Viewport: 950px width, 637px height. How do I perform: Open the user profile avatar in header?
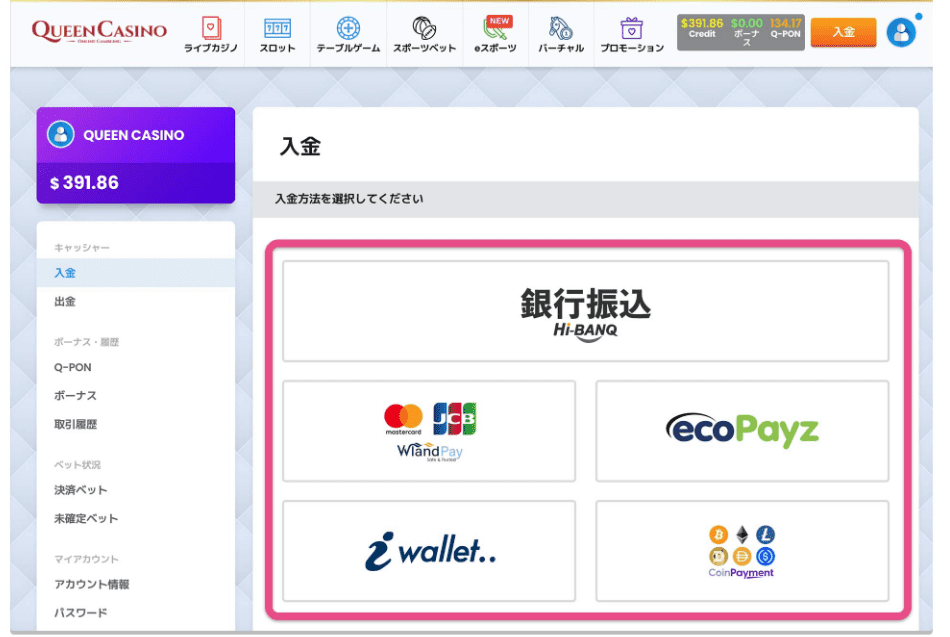[901, 32]
